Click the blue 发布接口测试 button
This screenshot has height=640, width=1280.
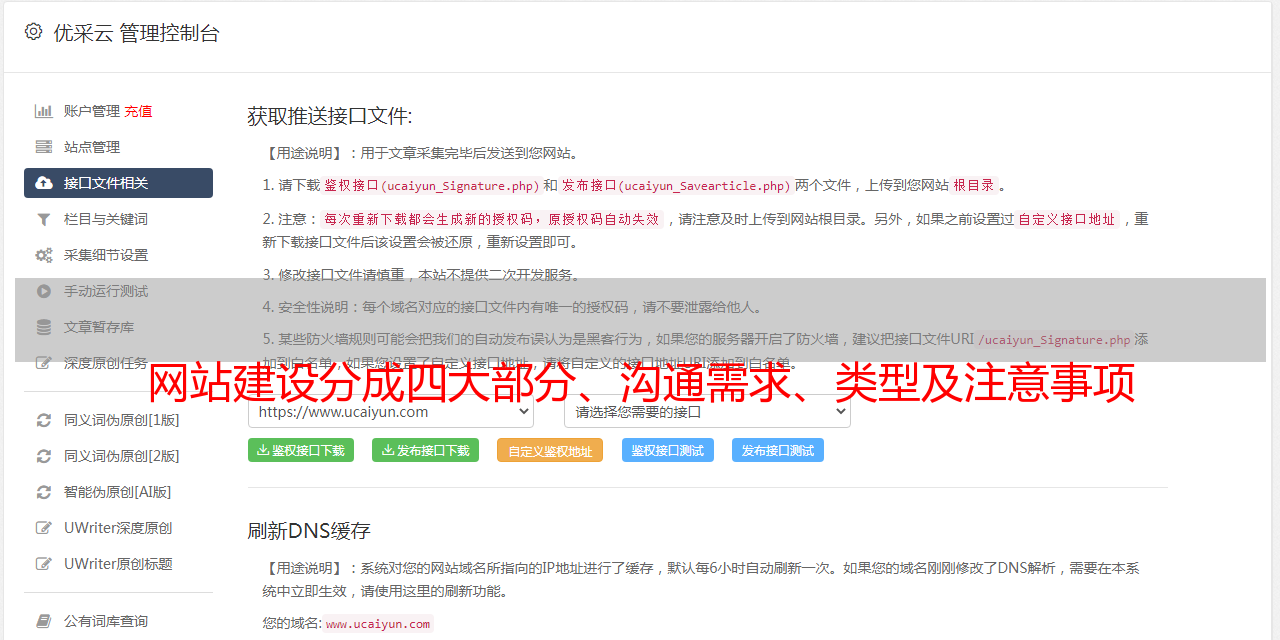778,450
